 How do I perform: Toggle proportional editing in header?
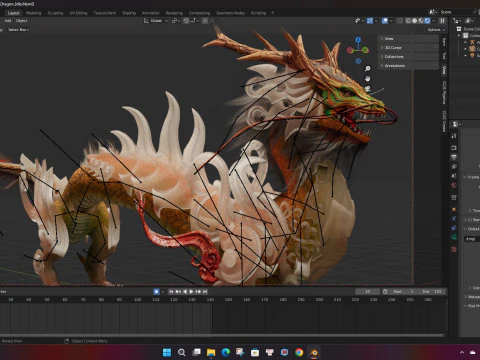[205, 21]
